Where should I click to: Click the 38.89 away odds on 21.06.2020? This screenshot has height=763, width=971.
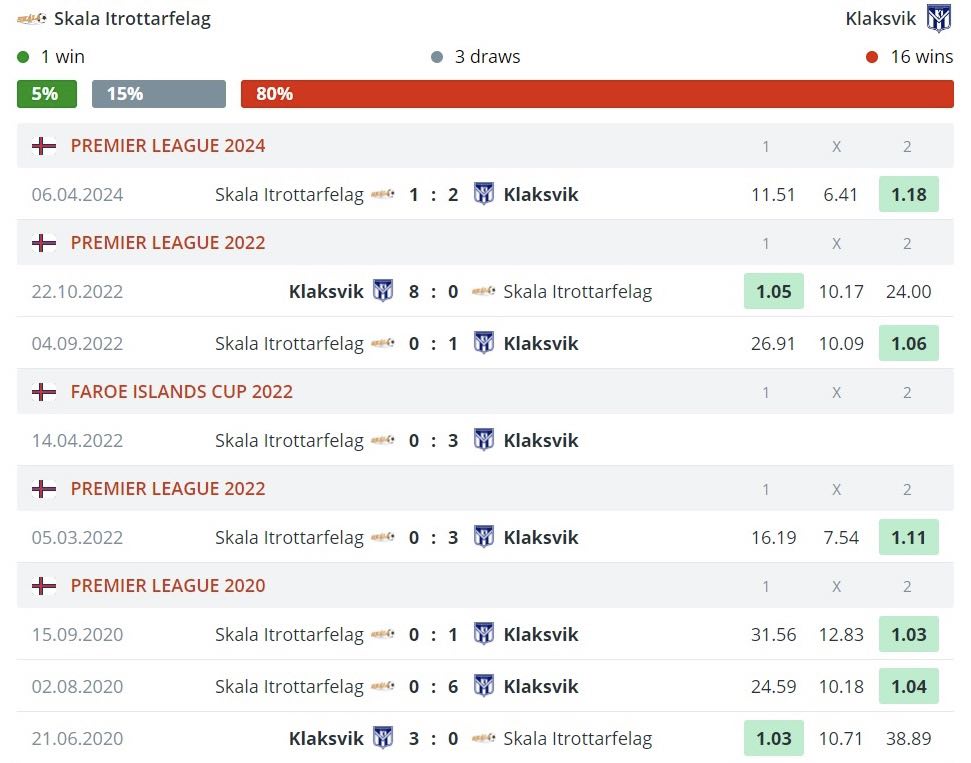pyautogui.click(x=908, y=739)
